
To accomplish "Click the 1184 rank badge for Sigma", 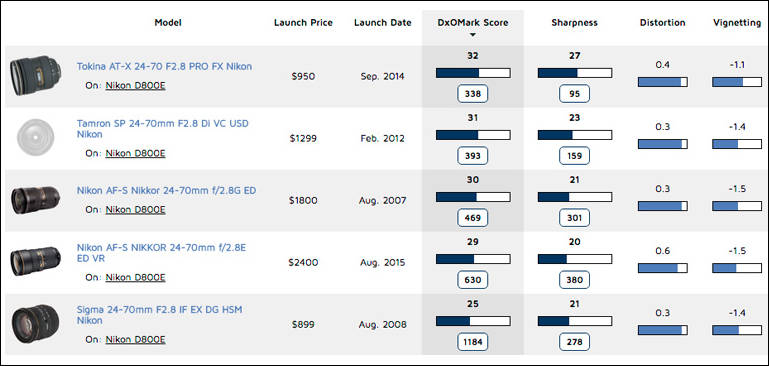I will pyautogui.click(x=473, y=342).
